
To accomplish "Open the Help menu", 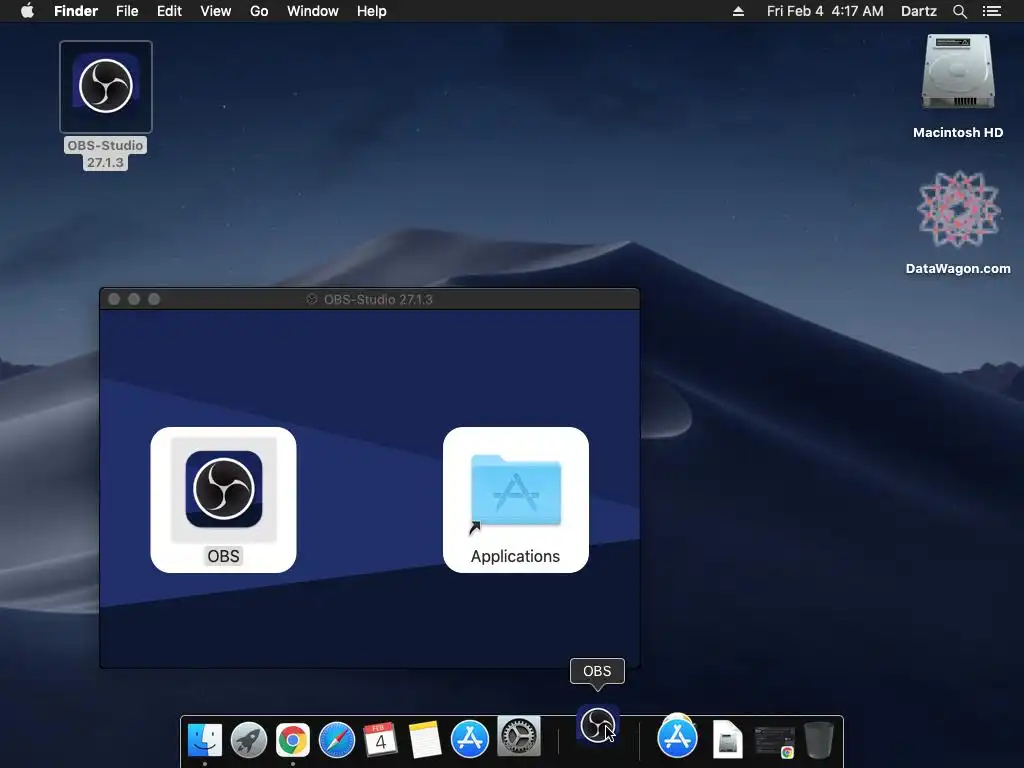I will [x=372, y=11].
